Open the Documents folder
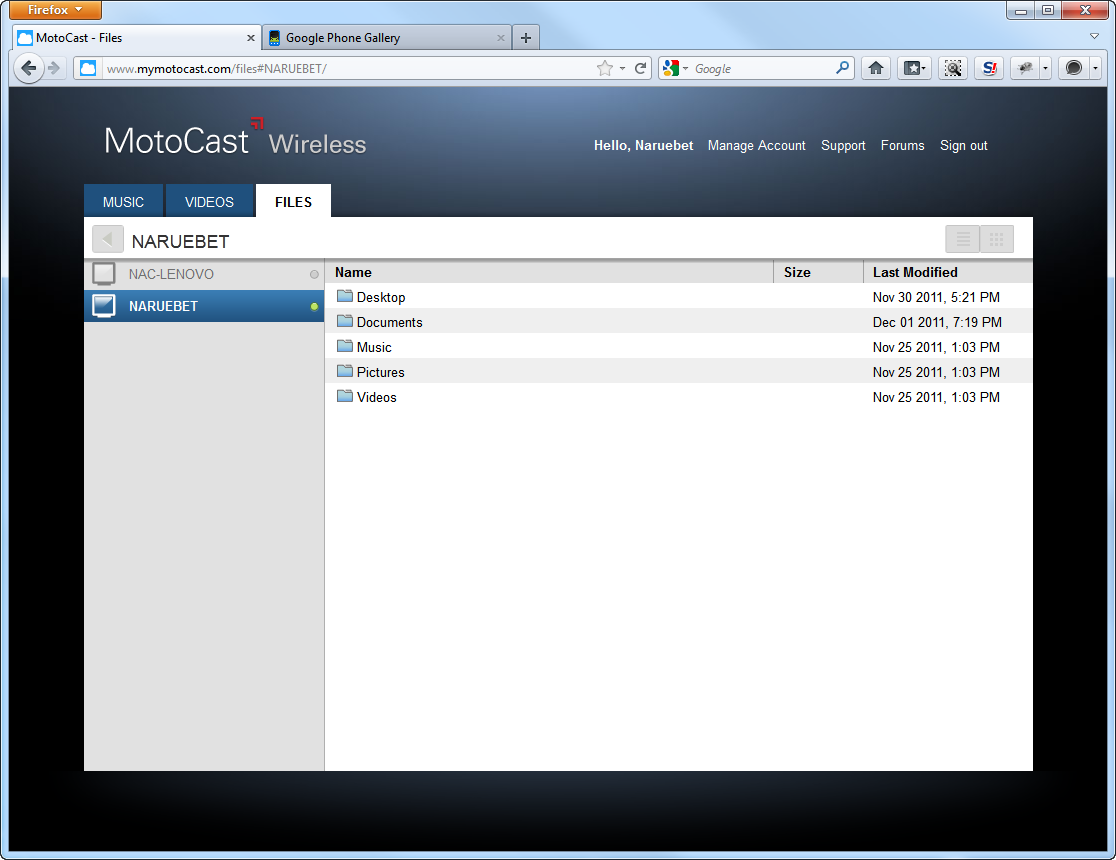The width and height of the screenshot is (1116, 860). [389, 322]
